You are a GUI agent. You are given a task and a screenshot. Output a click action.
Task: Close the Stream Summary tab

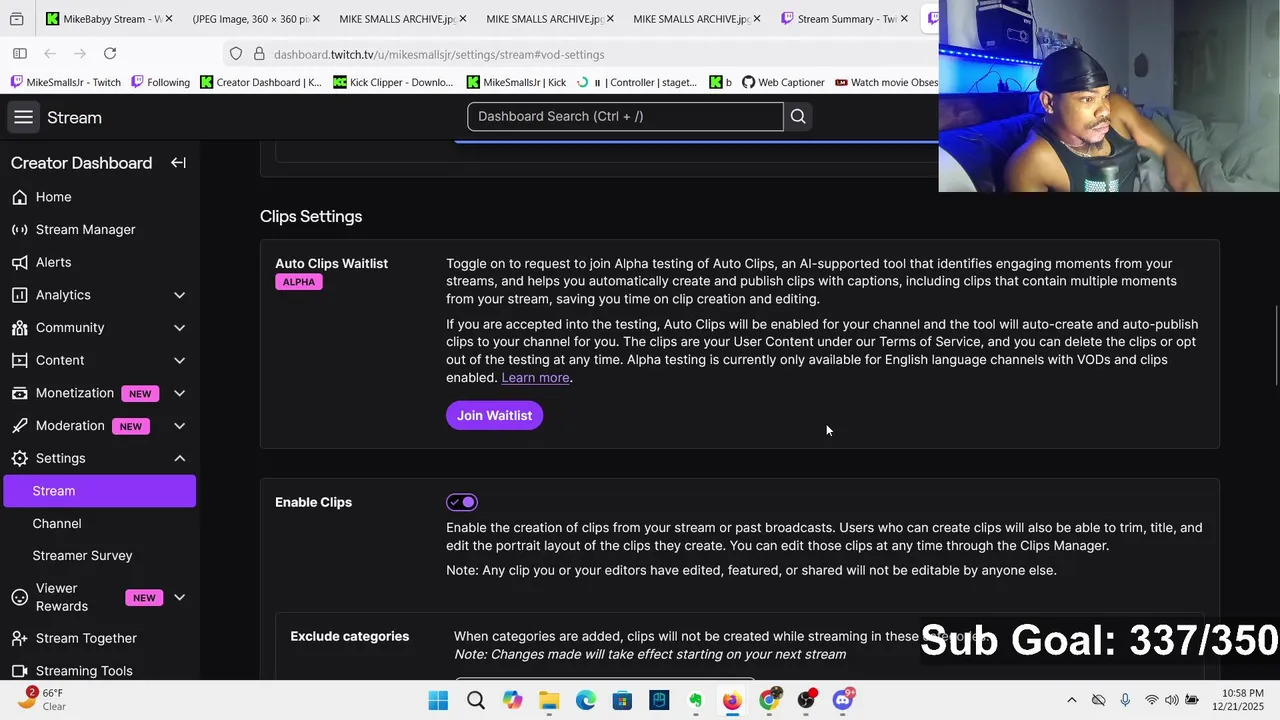tap(903, 19)
